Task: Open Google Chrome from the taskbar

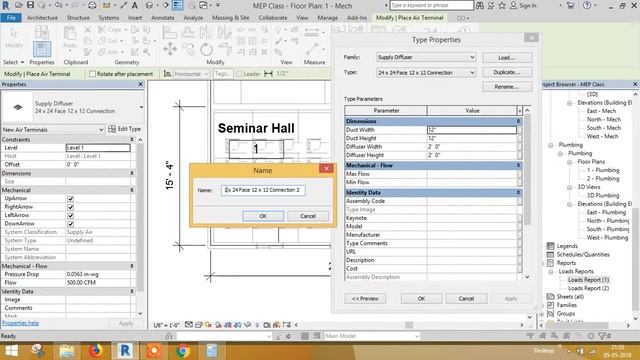Action: [183, 351]
